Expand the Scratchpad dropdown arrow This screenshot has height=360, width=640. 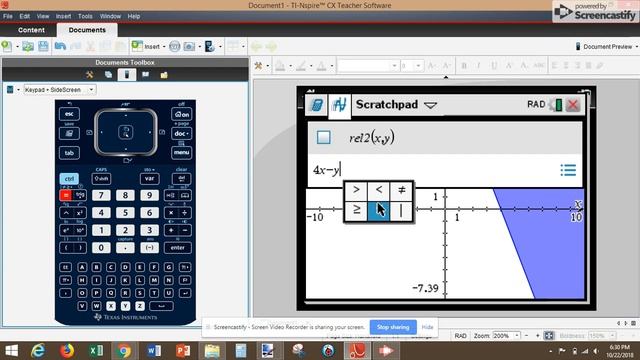[430, 106]
